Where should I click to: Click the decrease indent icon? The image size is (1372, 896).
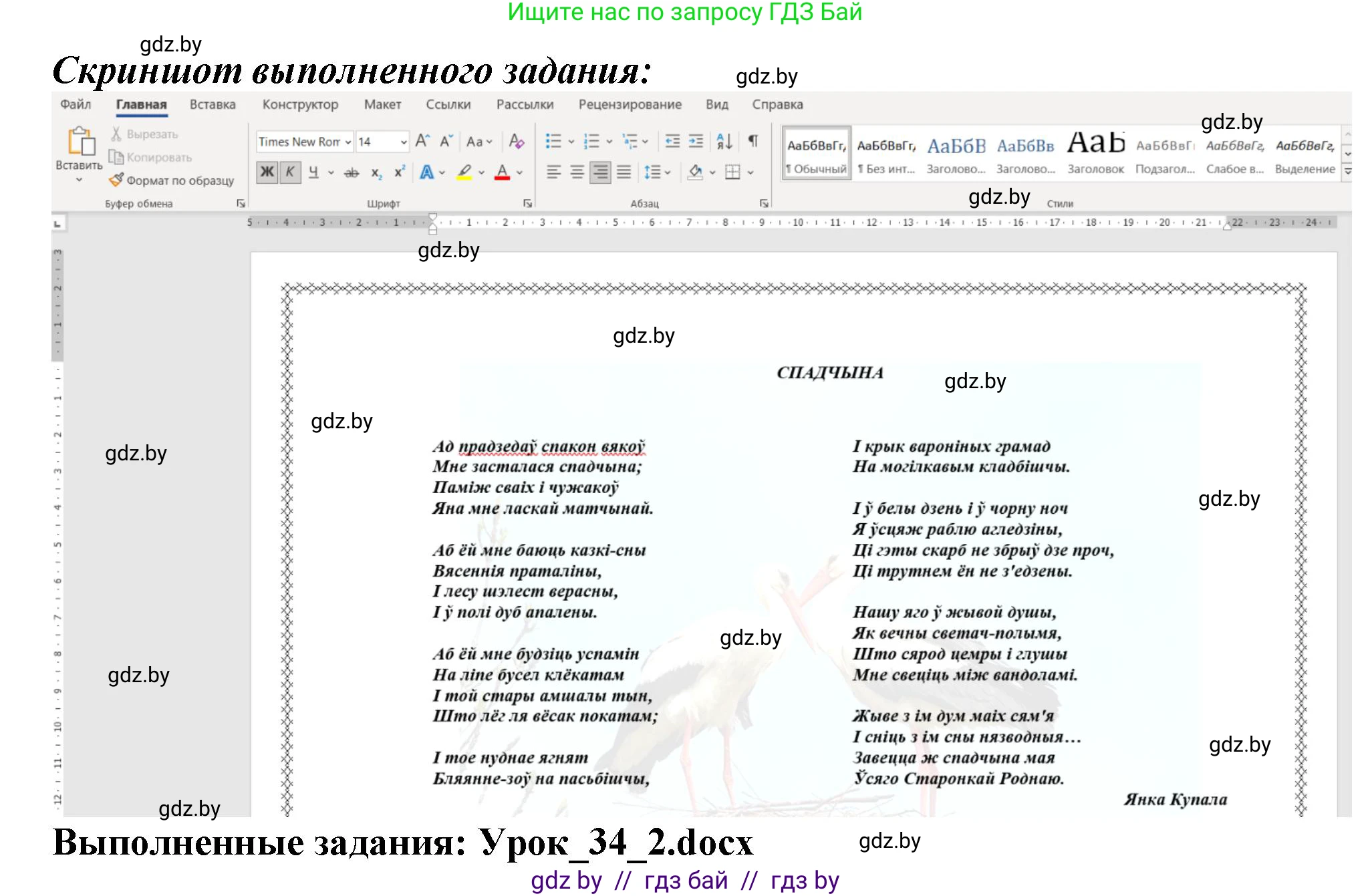click(x=672, y=141)
